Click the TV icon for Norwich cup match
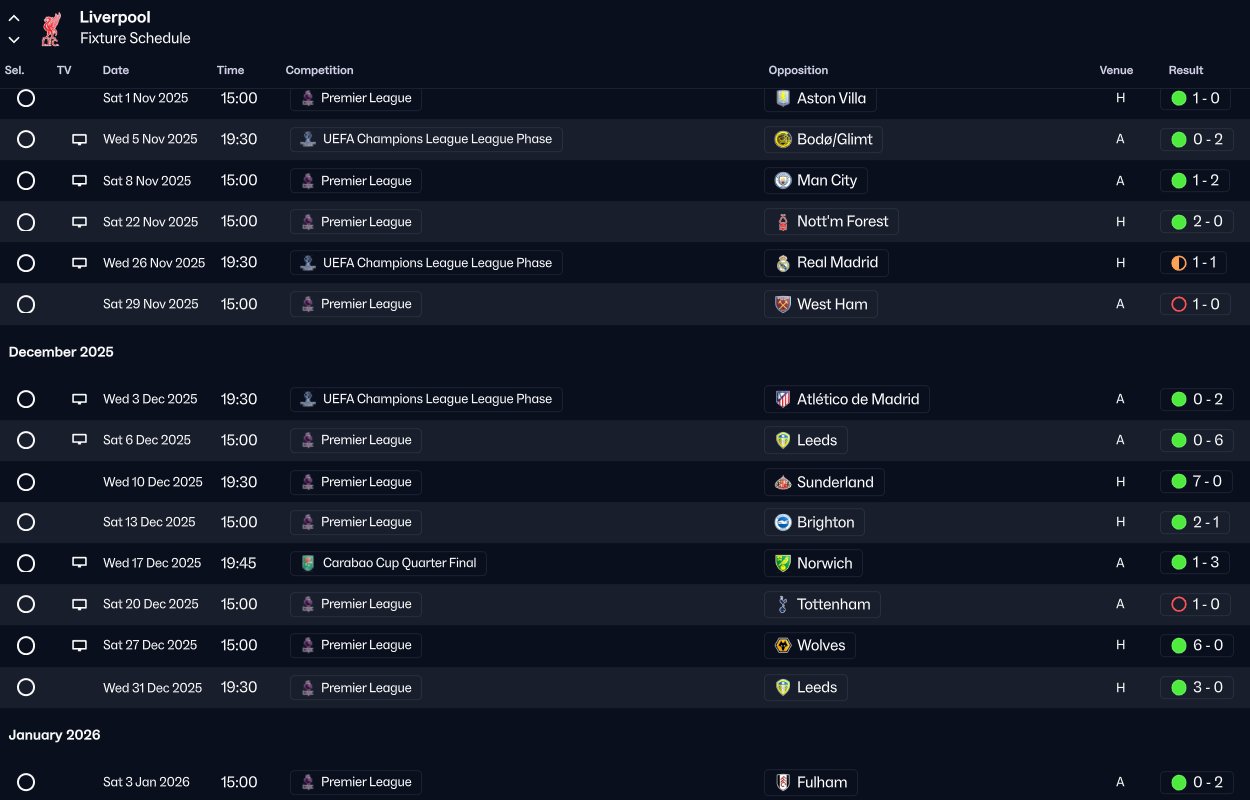This screenshot has width=1250, height=800. (x=80, y=563)
